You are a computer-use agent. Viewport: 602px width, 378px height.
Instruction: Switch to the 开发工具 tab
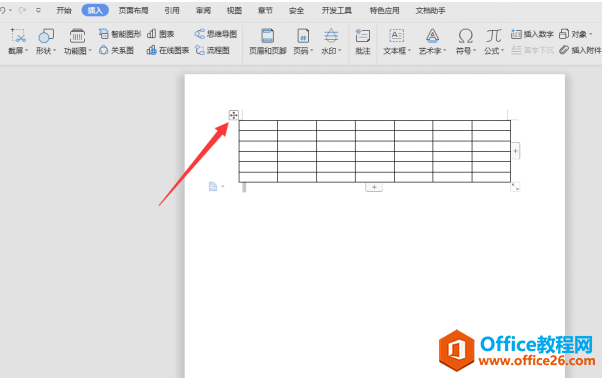point(336,10)
